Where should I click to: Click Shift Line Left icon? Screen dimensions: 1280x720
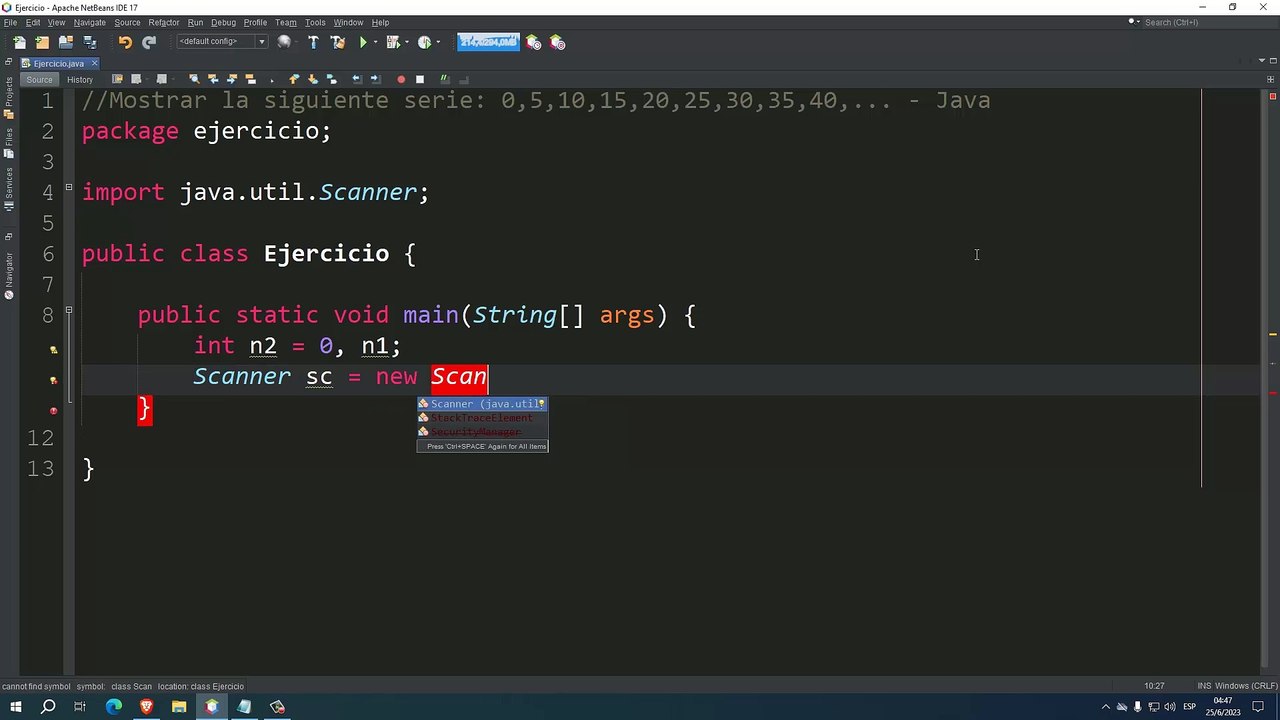pos(357,79)
